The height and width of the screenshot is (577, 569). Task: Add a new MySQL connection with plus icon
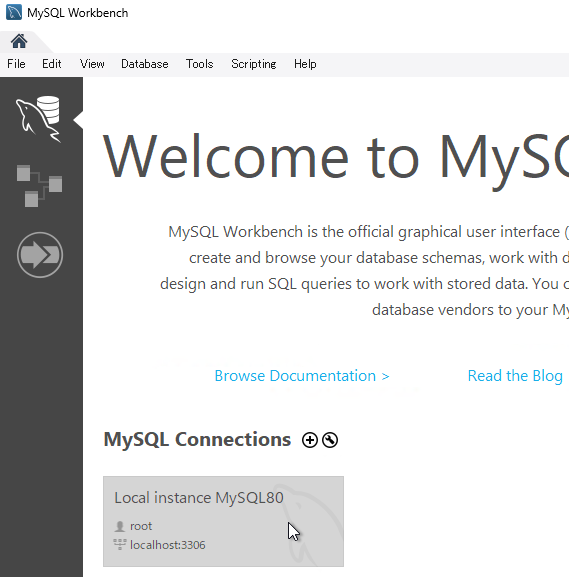point(310,440)
